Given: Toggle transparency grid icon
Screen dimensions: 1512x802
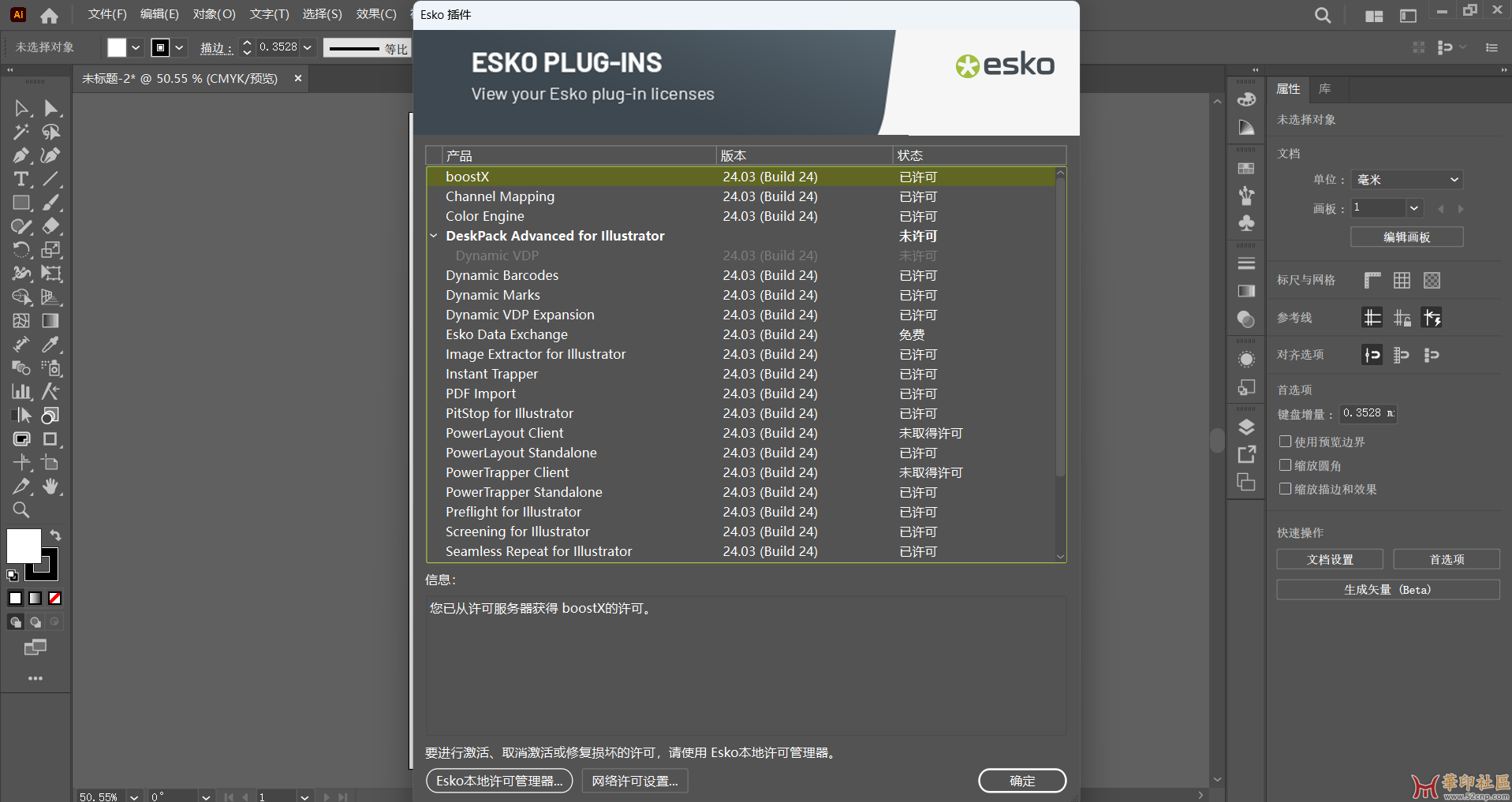Looking at the screenshot, I should click(1432, 280).
